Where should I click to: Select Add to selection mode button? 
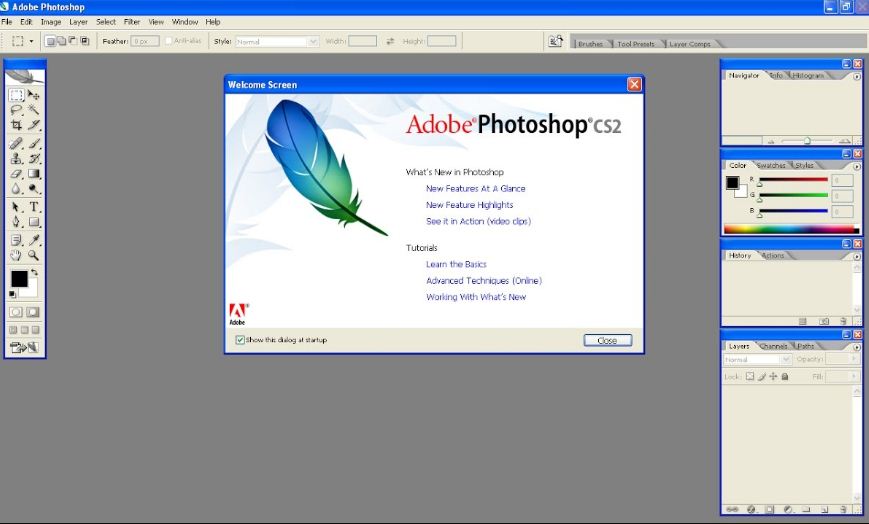tap(61, 41)
